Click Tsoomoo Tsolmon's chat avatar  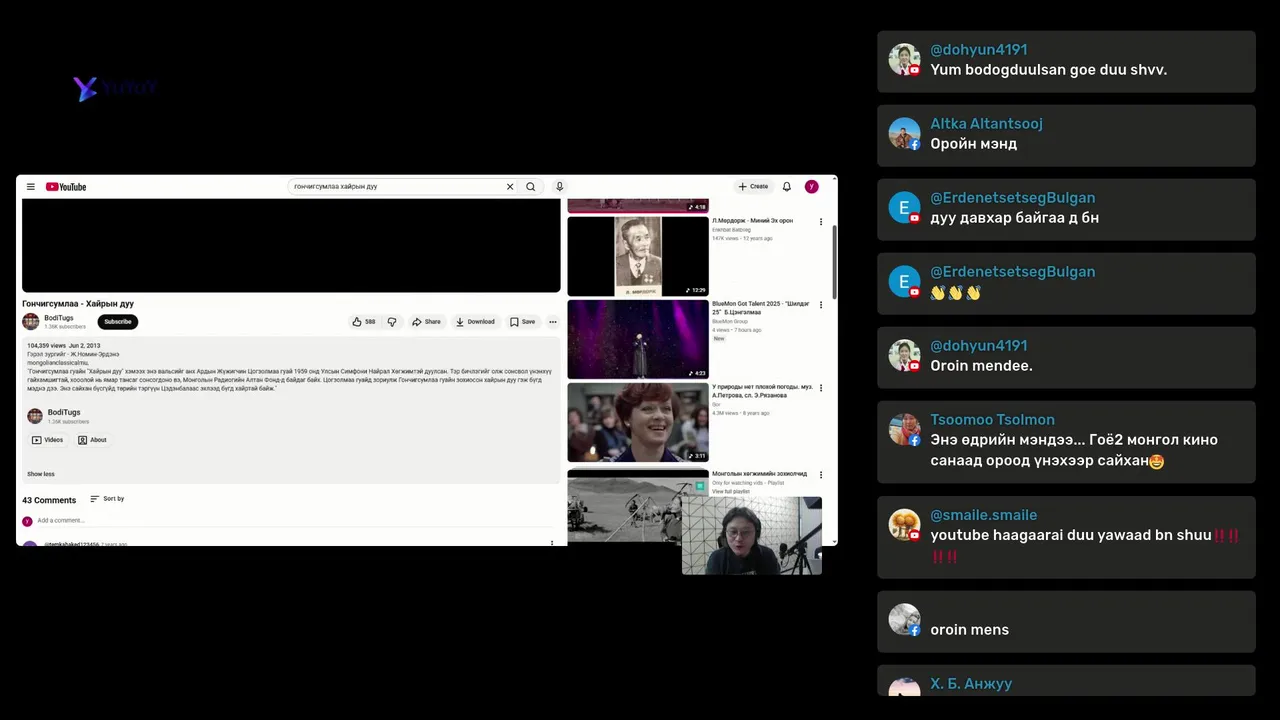(x=904, y=430)
